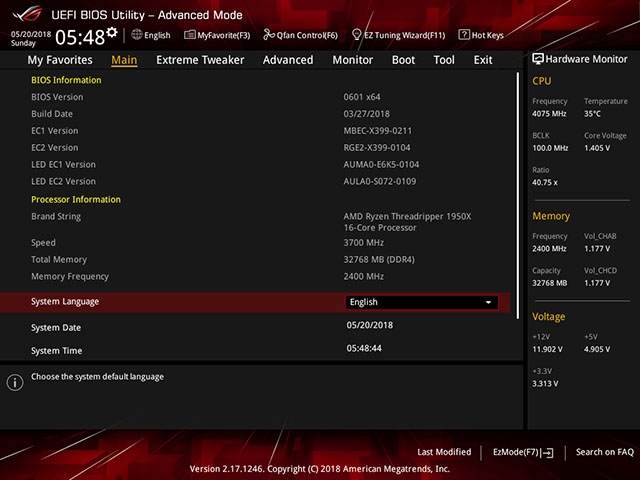640x480 pixels.
Task: Click the globe language icon
Action: 137,35
